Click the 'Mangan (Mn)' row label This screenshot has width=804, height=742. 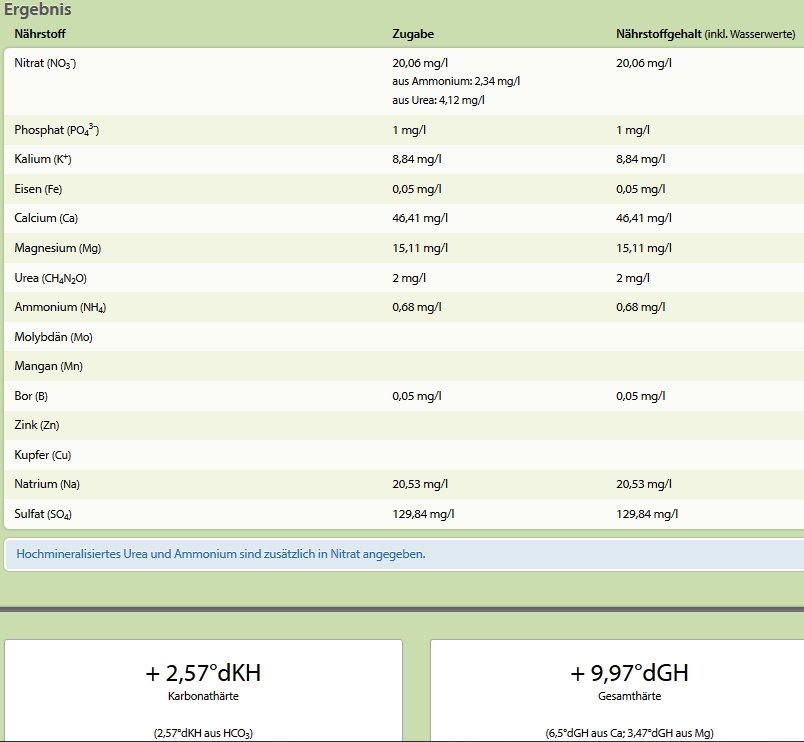coord(48,366)
